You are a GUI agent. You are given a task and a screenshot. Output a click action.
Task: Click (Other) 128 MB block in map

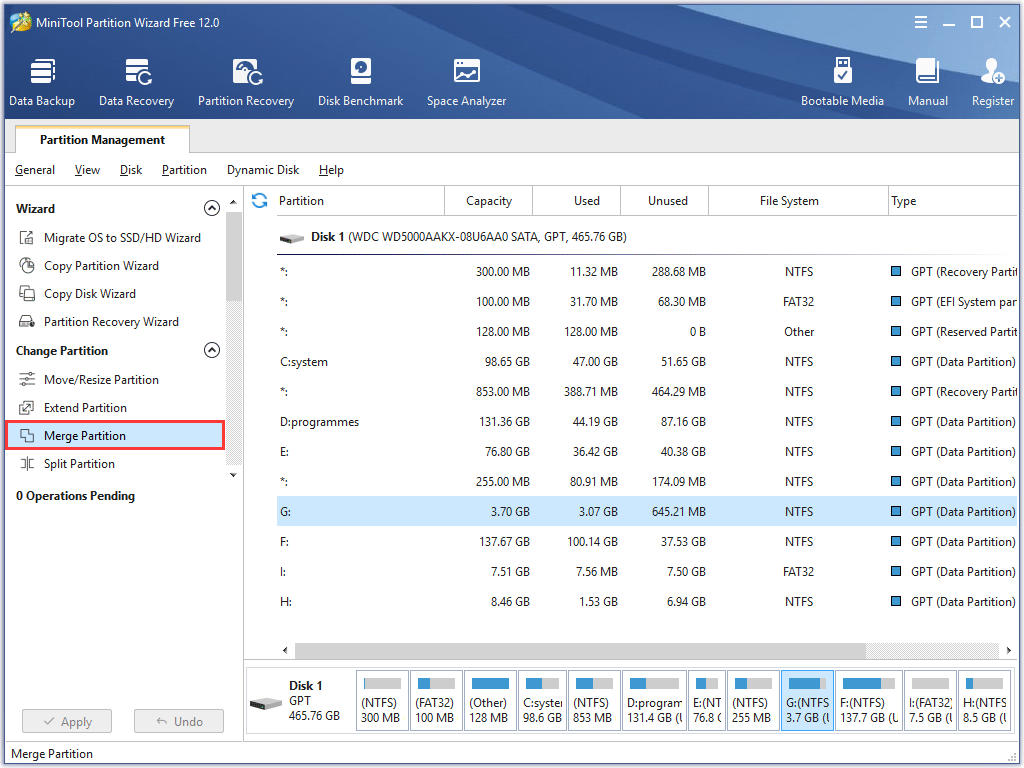pyautogui.click(x=490, y=701)
